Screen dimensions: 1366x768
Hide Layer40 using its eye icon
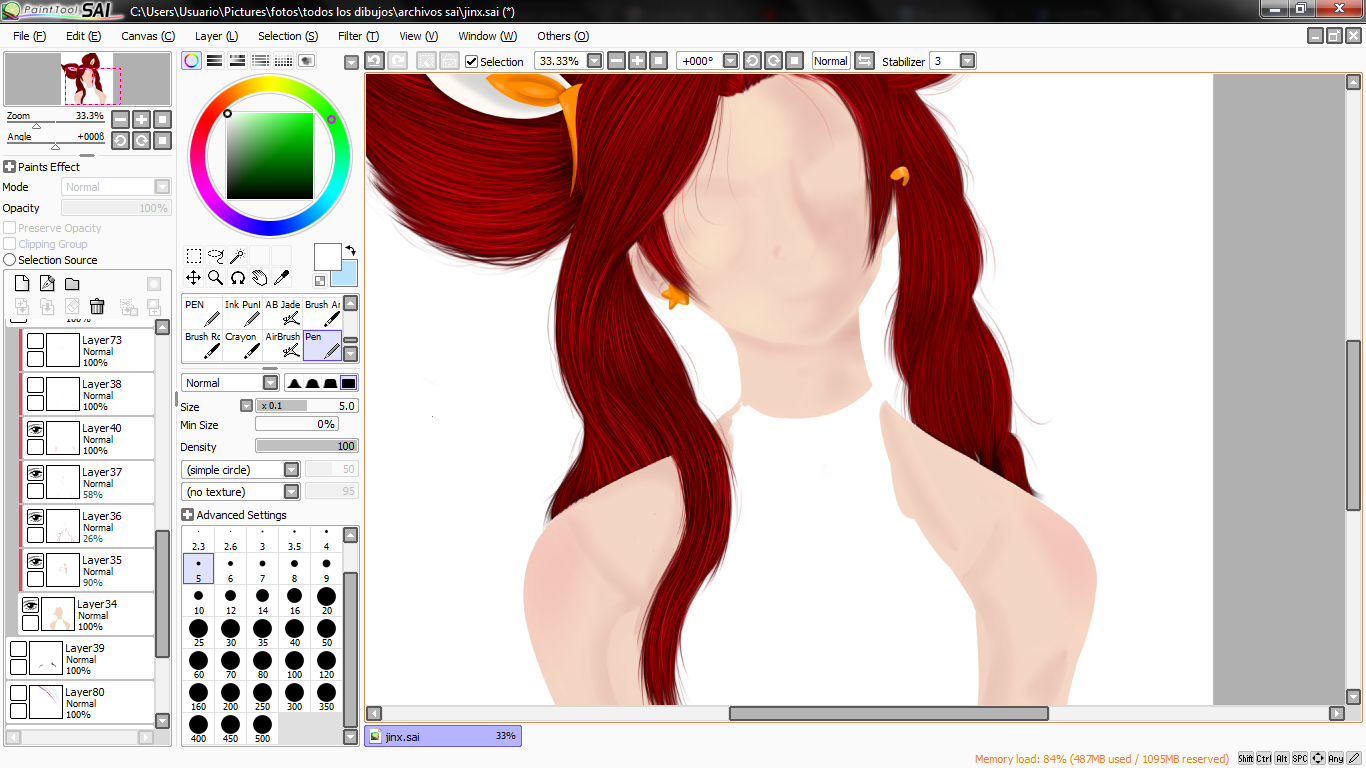[35, 428]
